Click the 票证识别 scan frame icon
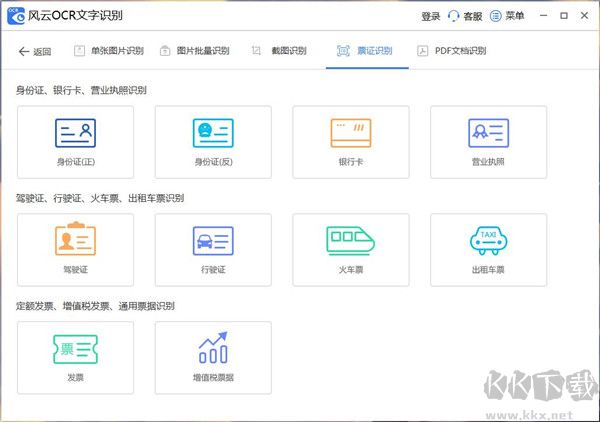Viewport: 600px width, 422px height. pyautogui.click(x=343, y=51)
